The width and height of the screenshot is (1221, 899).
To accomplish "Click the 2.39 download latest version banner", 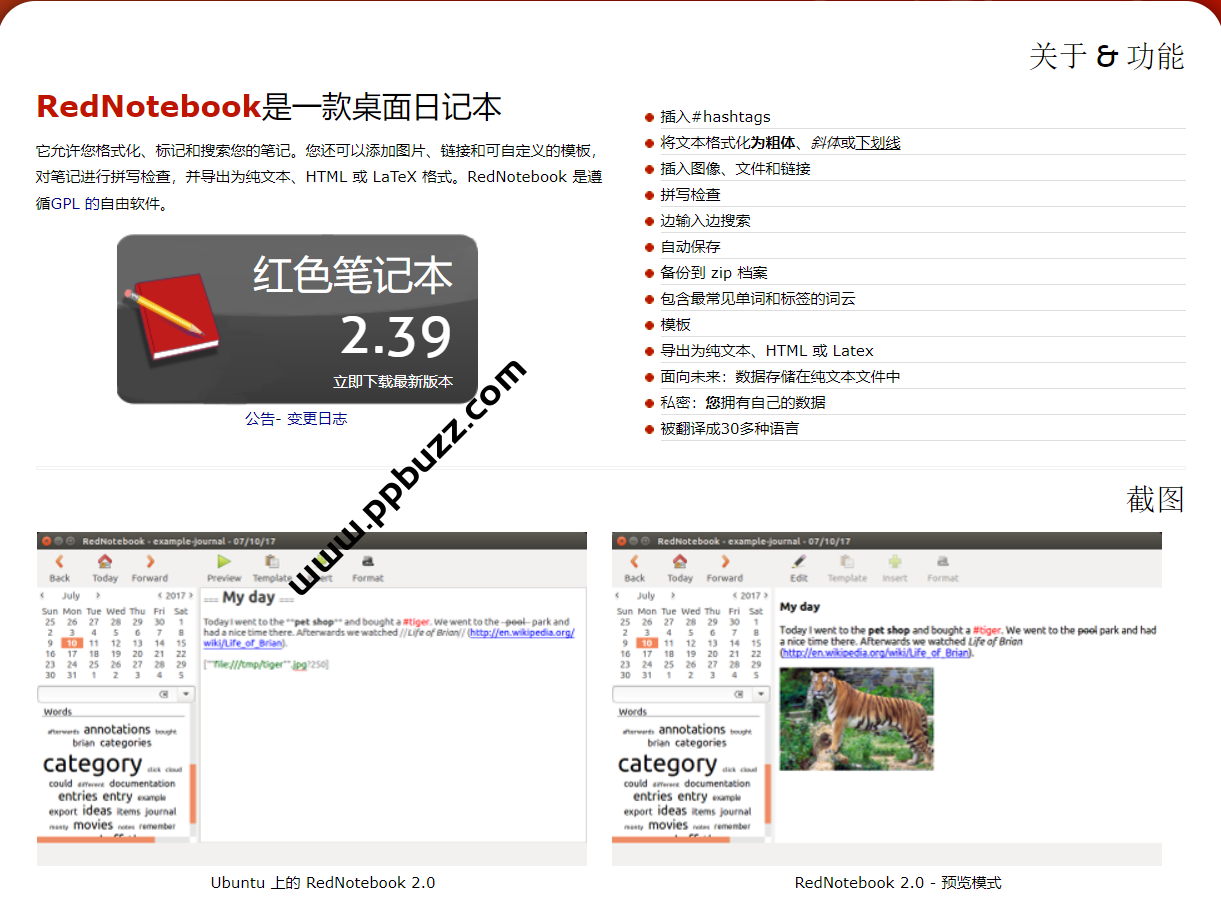I will click(x=297, y=319).
